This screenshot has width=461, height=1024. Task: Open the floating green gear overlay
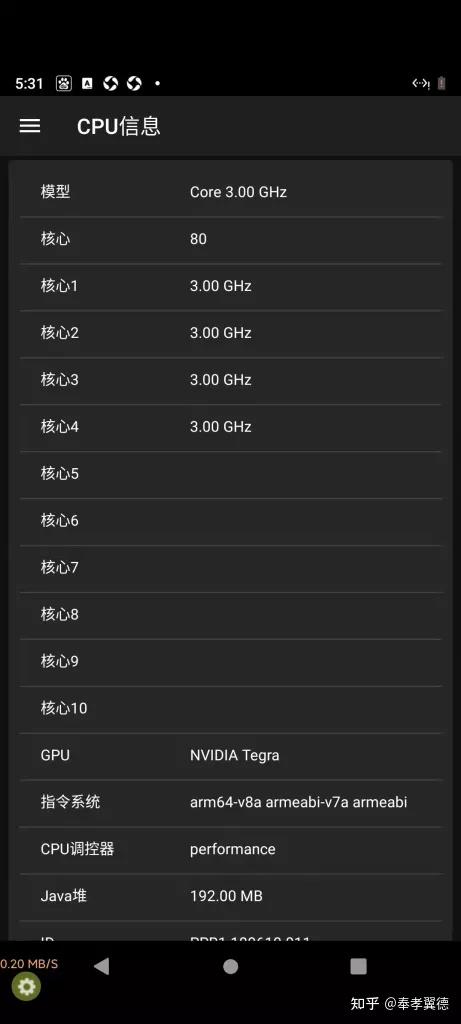26,987
